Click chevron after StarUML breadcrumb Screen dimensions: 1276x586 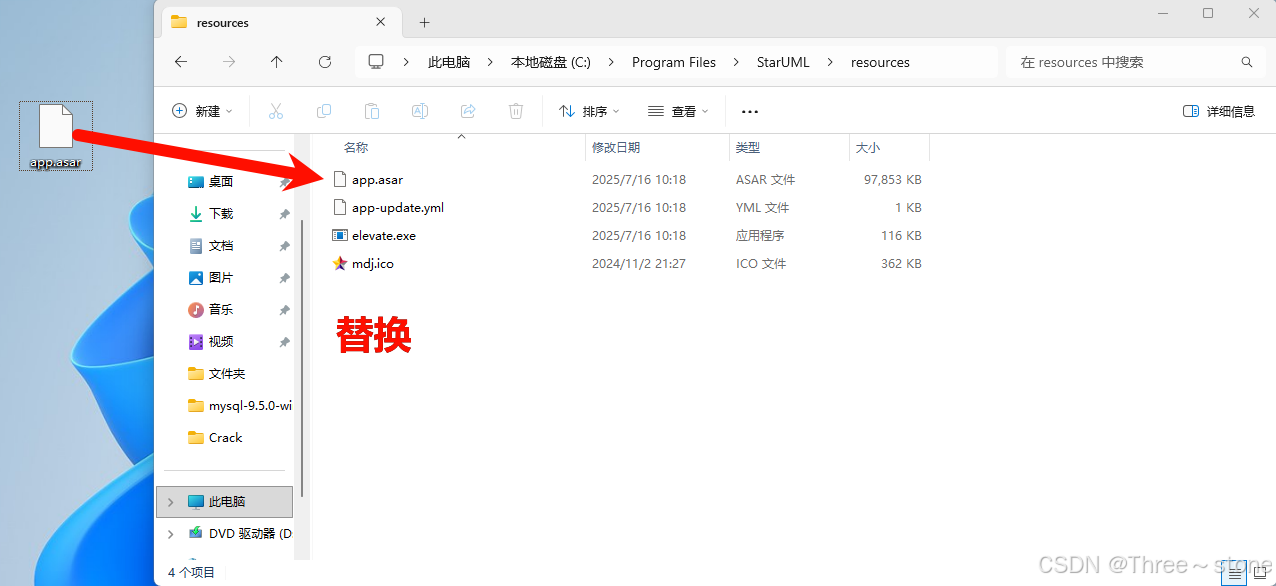830,62
